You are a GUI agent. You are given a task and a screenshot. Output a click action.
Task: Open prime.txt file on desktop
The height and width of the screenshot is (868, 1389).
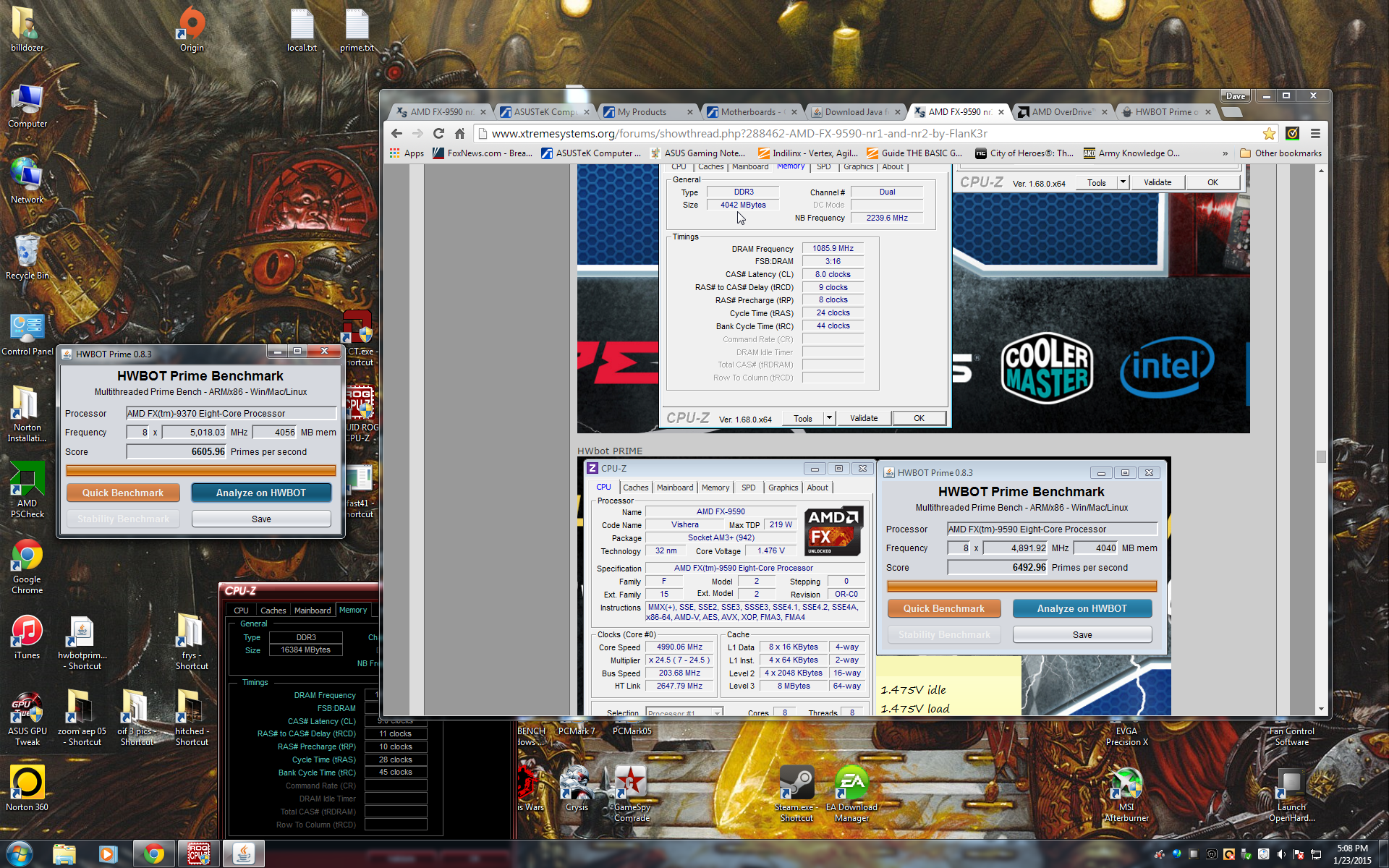click(x=357, y=29)
